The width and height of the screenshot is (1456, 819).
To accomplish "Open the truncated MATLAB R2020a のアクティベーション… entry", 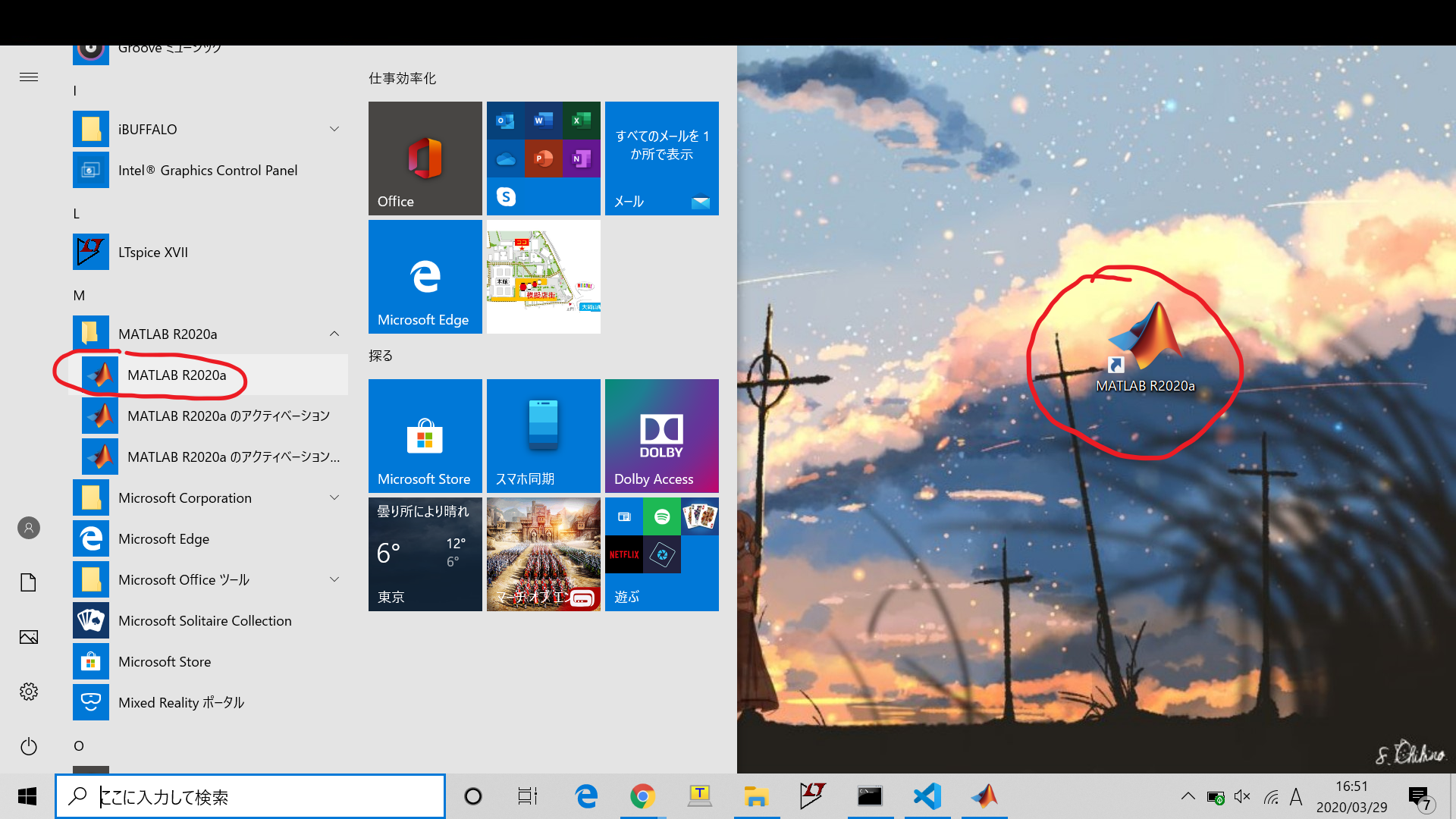I will [x=208, y=457].
